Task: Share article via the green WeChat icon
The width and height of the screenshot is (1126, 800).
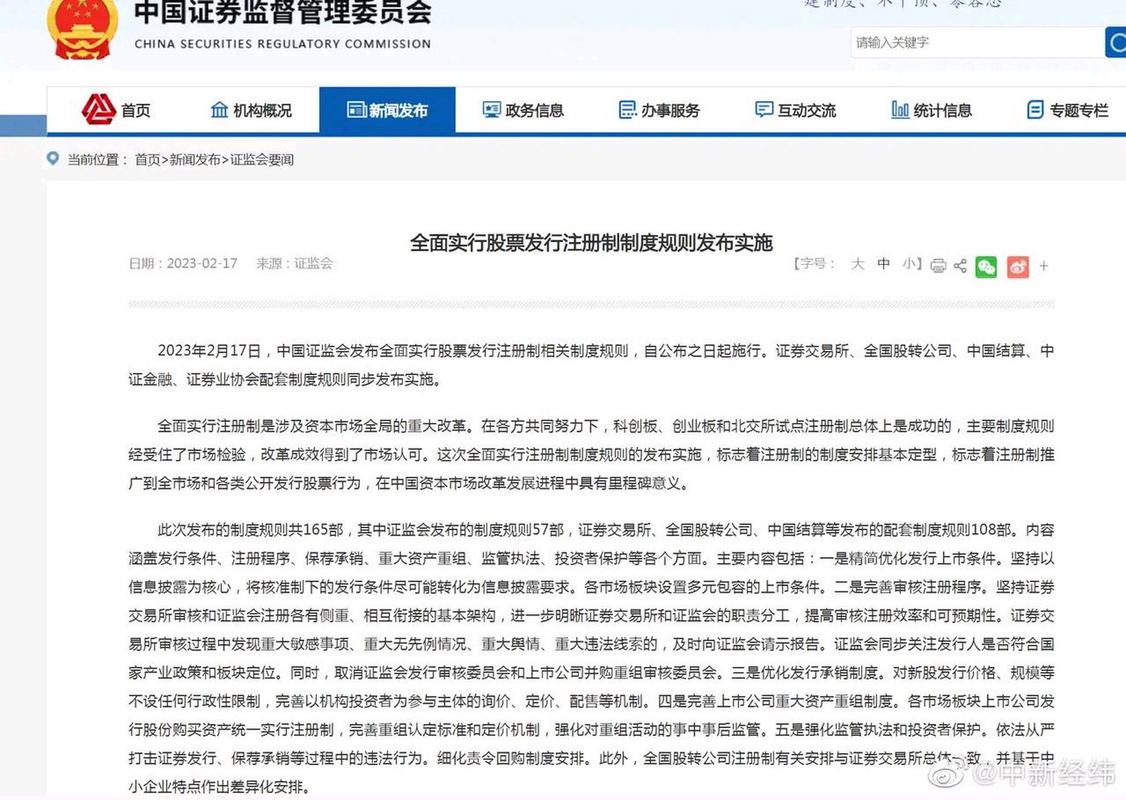Action: click(x=986, y=266)
